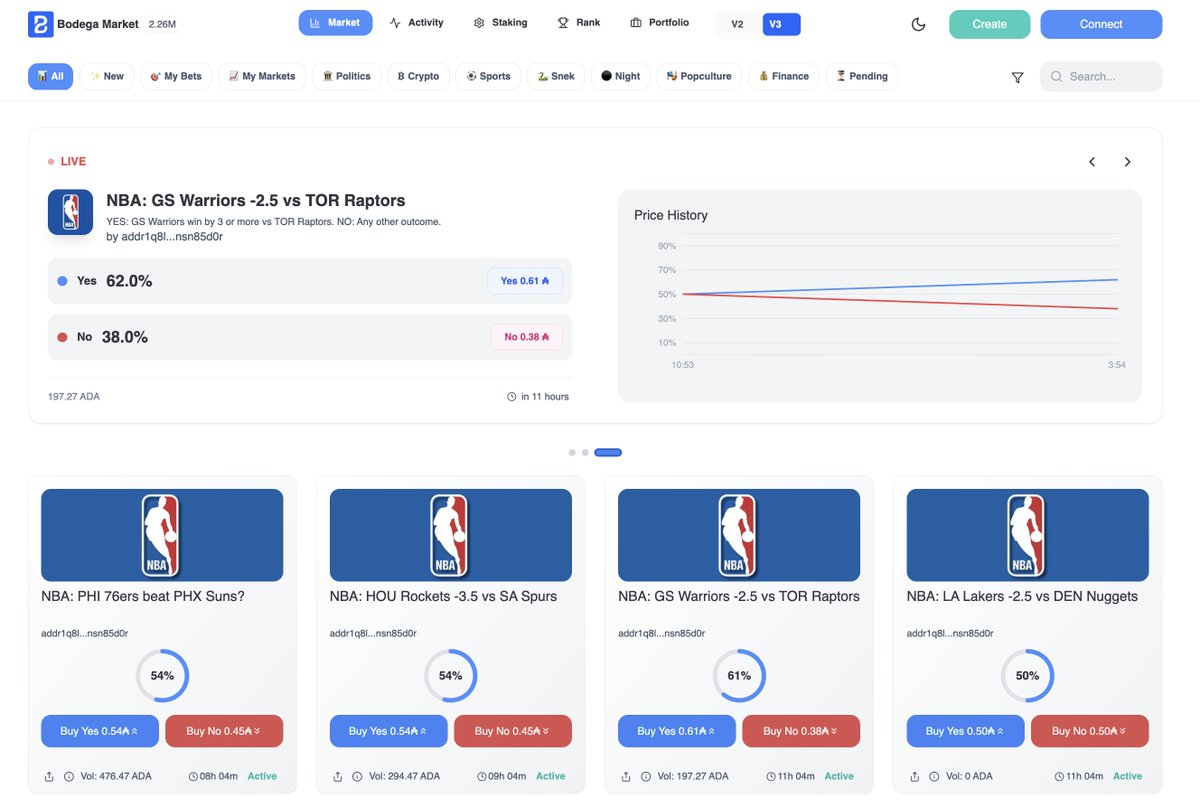Click No 0.38 in featured market
The height and width of the screenshot is (807, 1200).
[526, 337]
